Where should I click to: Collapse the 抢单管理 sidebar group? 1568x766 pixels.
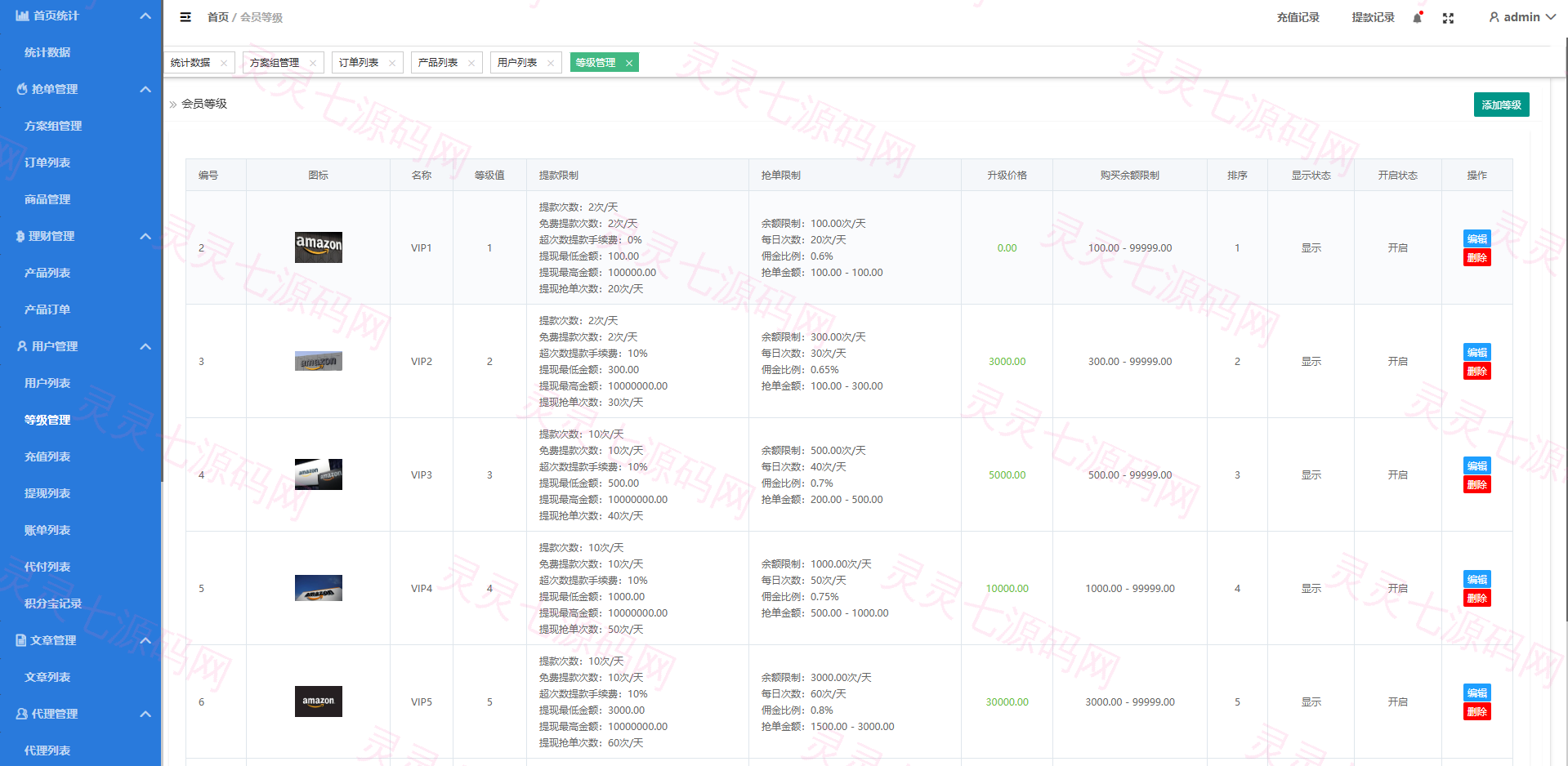145,89
